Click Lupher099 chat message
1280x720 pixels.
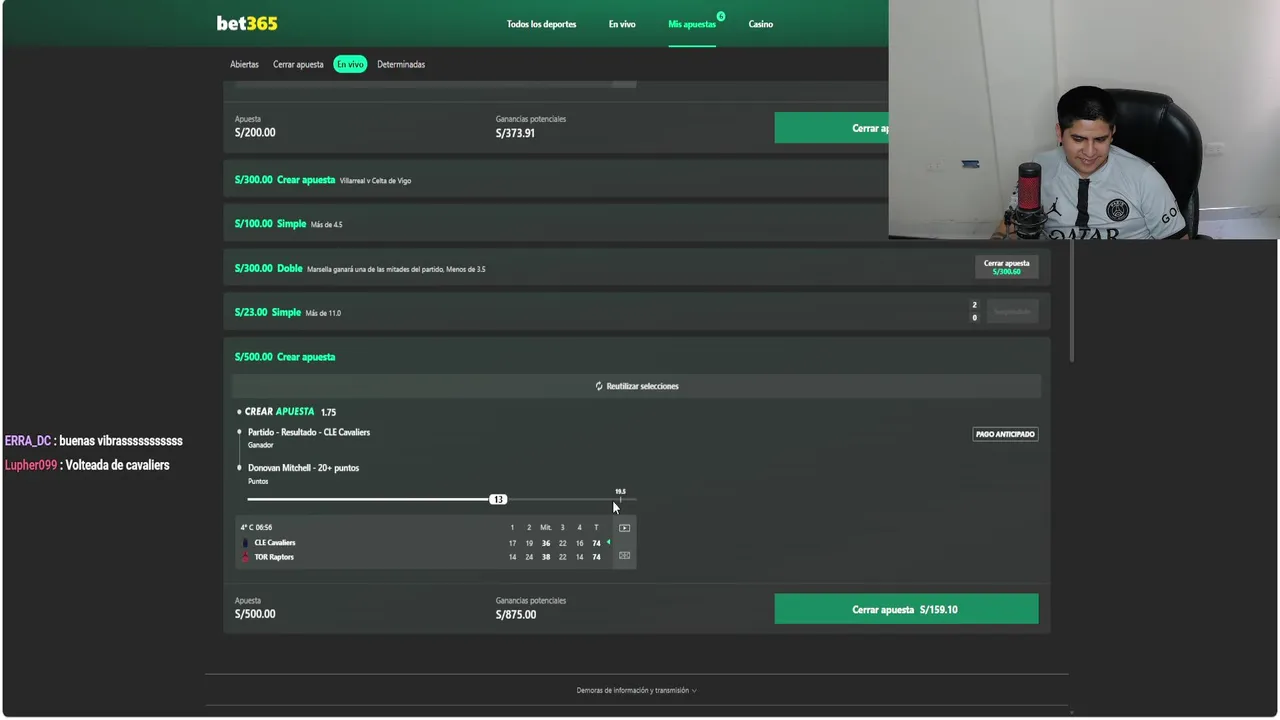click(87, 465)
